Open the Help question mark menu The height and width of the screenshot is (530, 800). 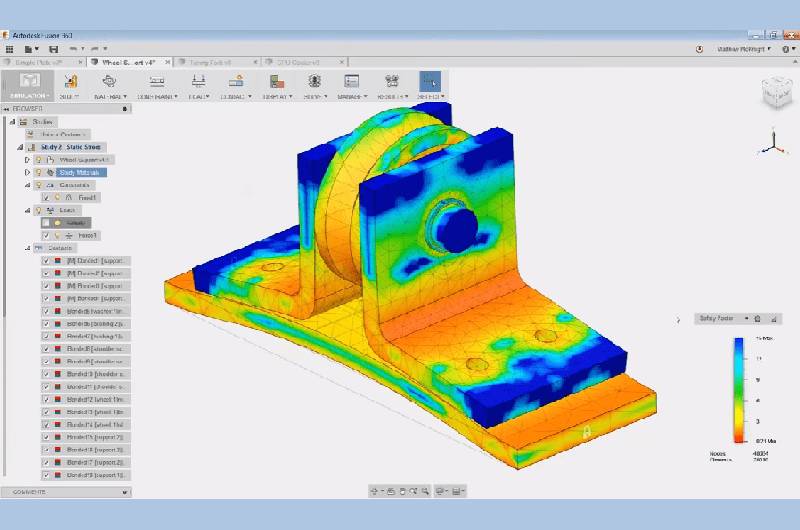click(786, 49)
